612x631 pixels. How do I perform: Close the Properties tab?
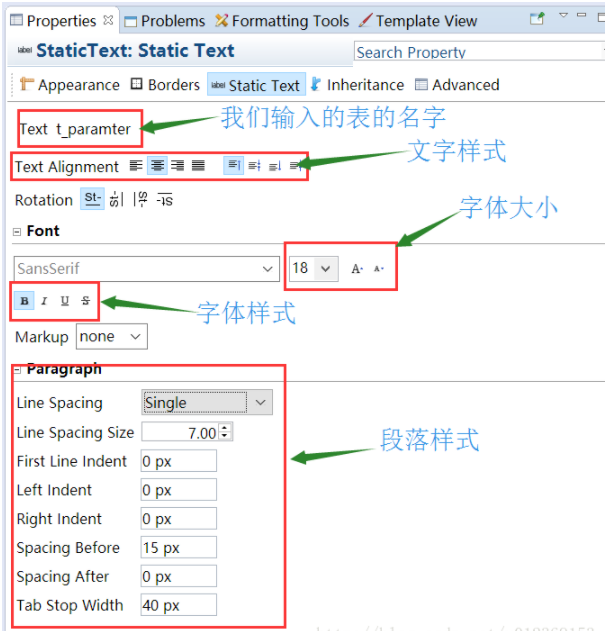coord(108,20)
